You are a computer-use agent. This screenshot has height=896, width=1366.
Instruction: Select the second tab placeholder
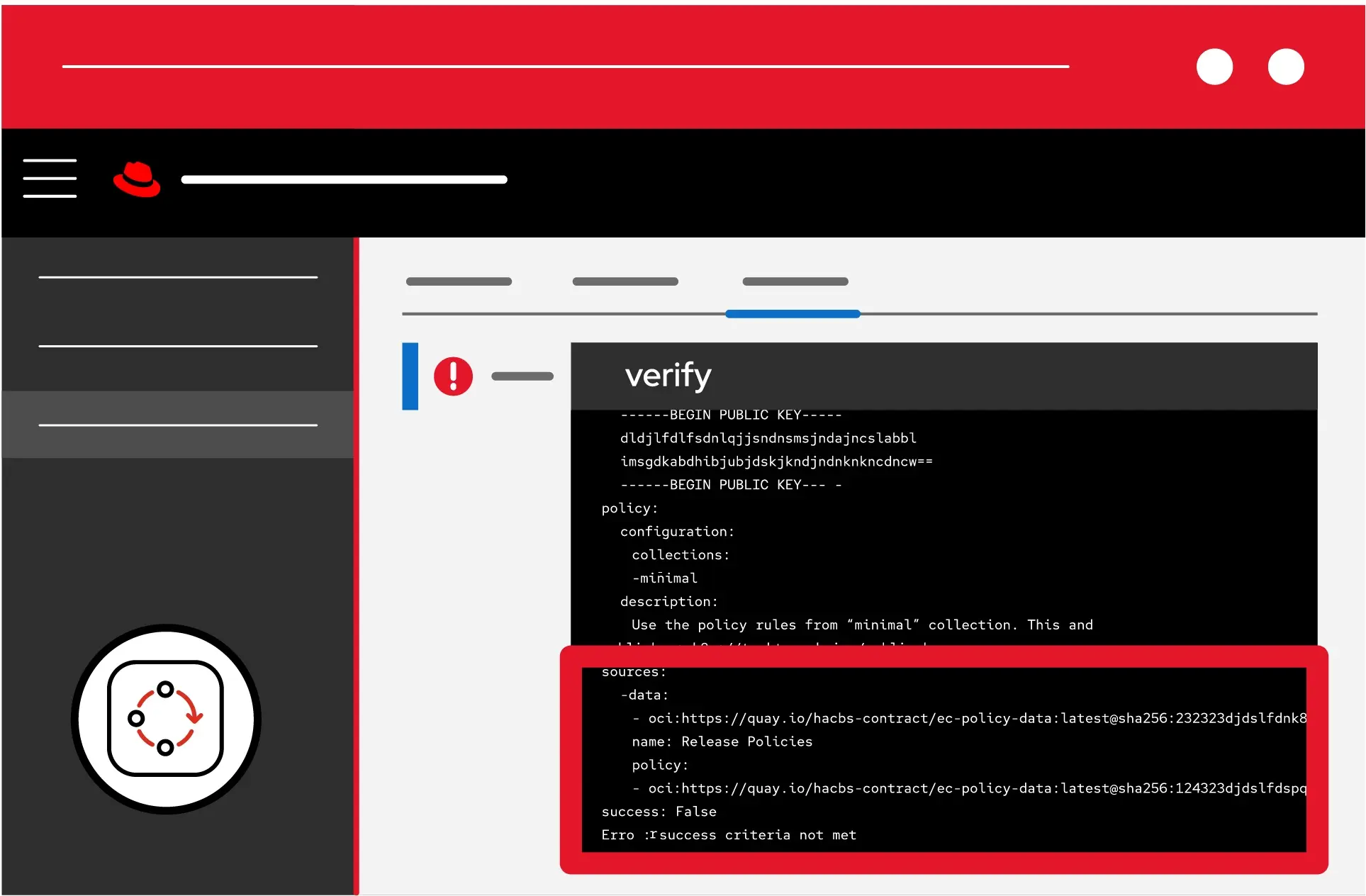(625, 281)
